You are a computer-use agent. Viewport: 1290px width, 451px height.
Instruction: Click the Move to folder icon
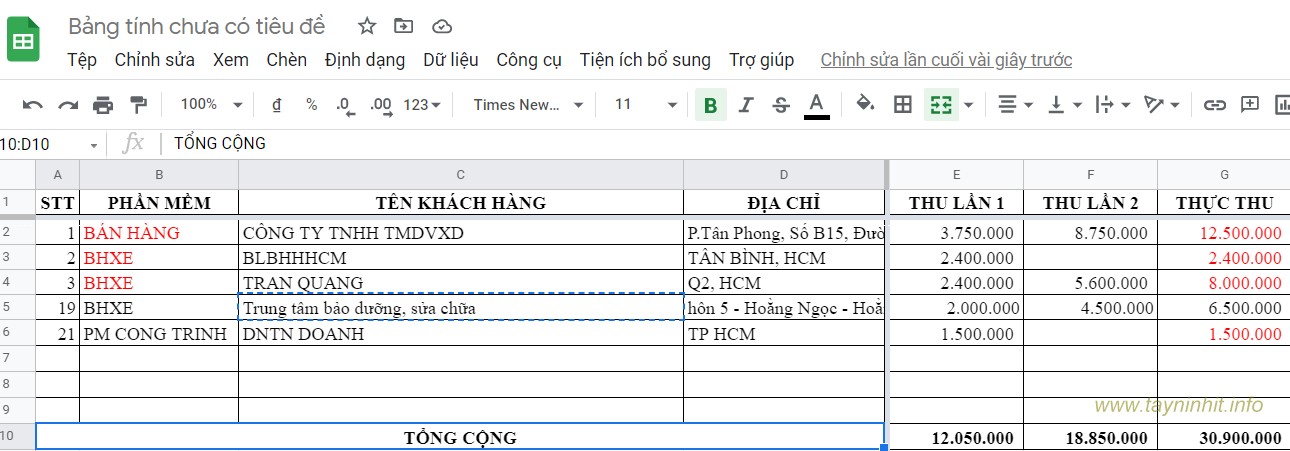(x=403, y=26)
